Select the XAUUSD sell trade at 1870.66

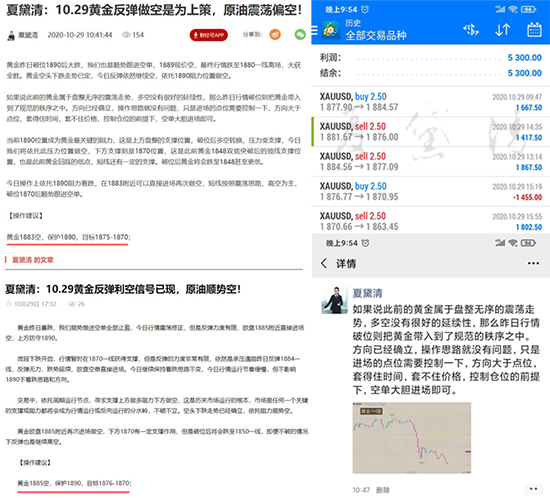(430, 221)
